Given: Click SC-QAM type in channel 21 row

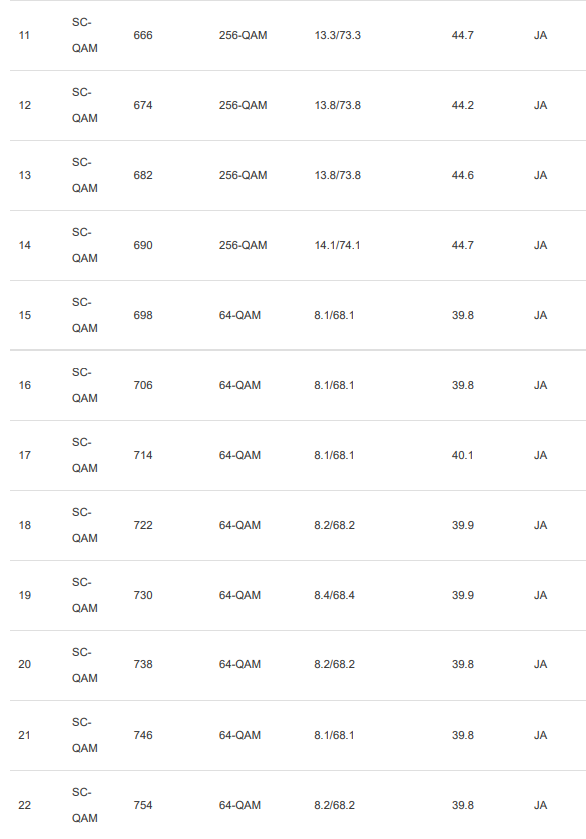Looking at the screenshot, I should (85, 735).
